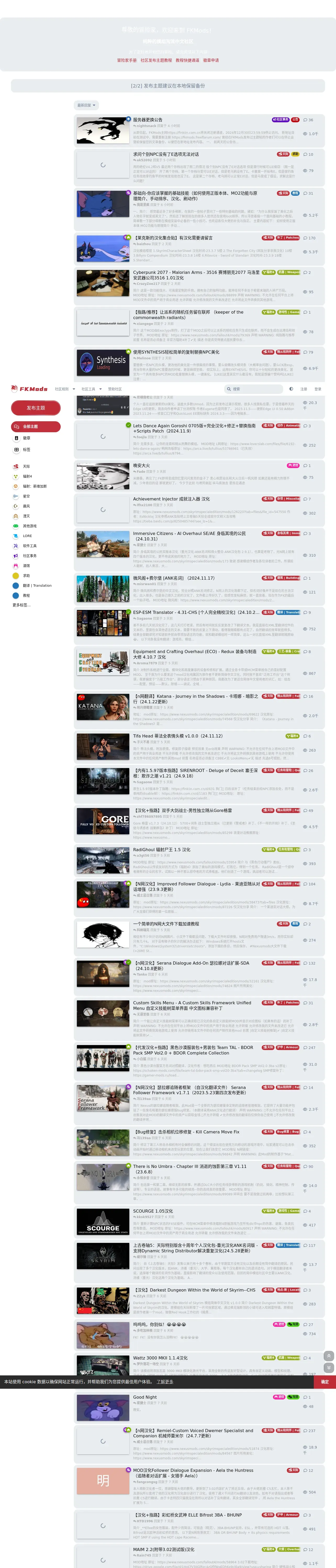Select the 湮灭 tag icon in sidebar
The height and width of the screenshot is (1568, 336).
point(16,516)
